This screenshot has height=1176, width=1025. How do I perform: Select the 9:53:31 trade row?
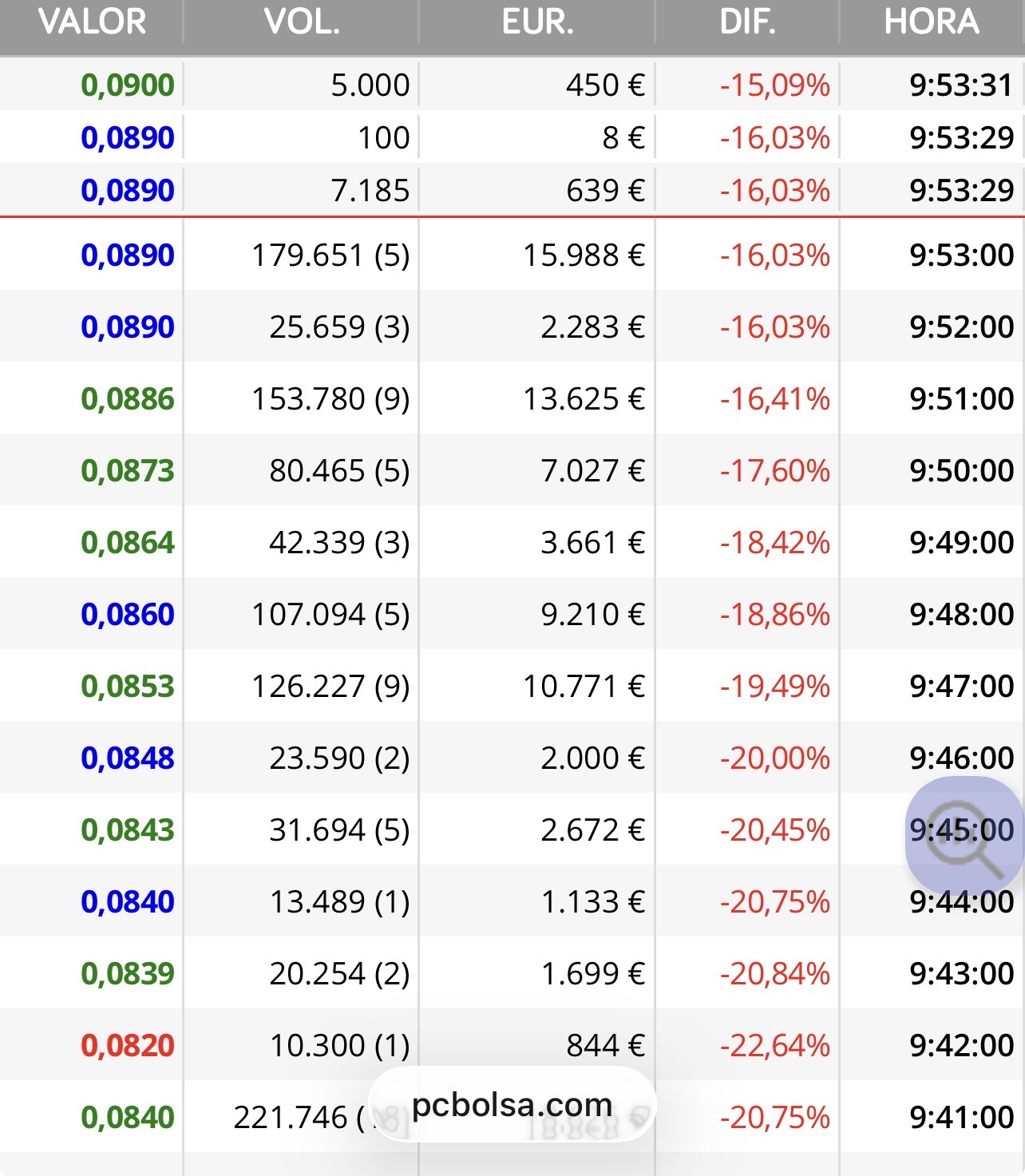click(x=960, y=85)
